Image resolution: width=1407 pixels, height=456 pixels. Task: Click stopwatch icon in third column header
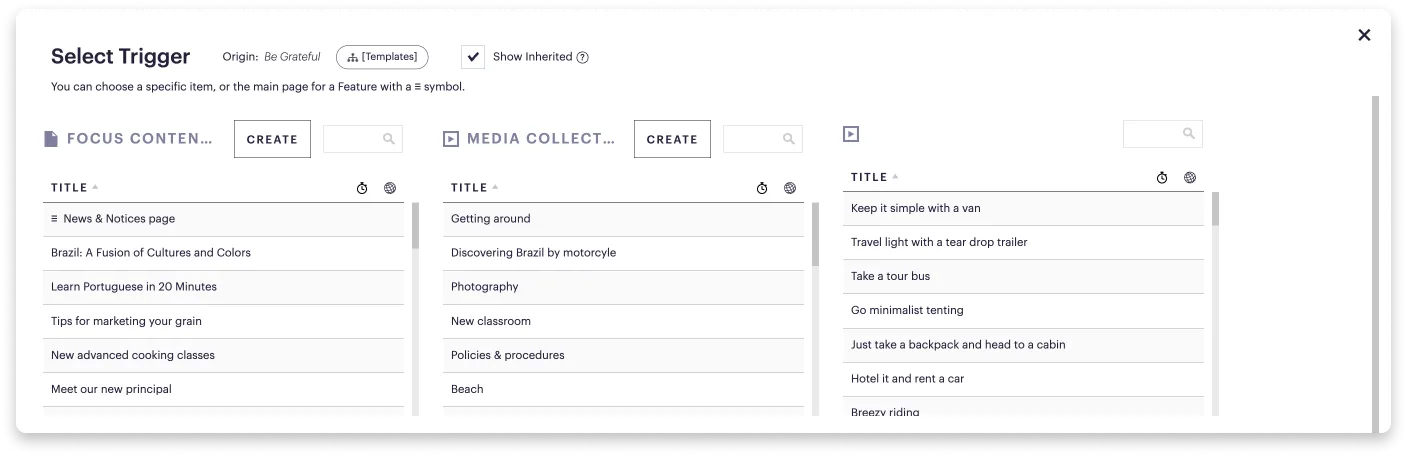coord(1162,178)
